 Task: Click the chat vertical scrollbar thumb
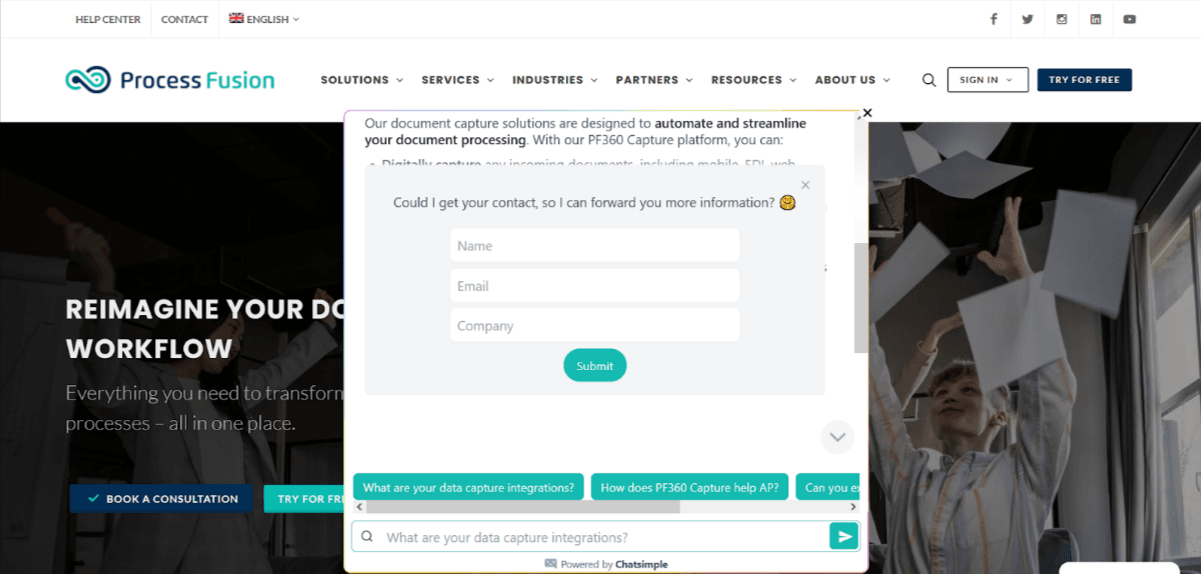coord(861,297)
